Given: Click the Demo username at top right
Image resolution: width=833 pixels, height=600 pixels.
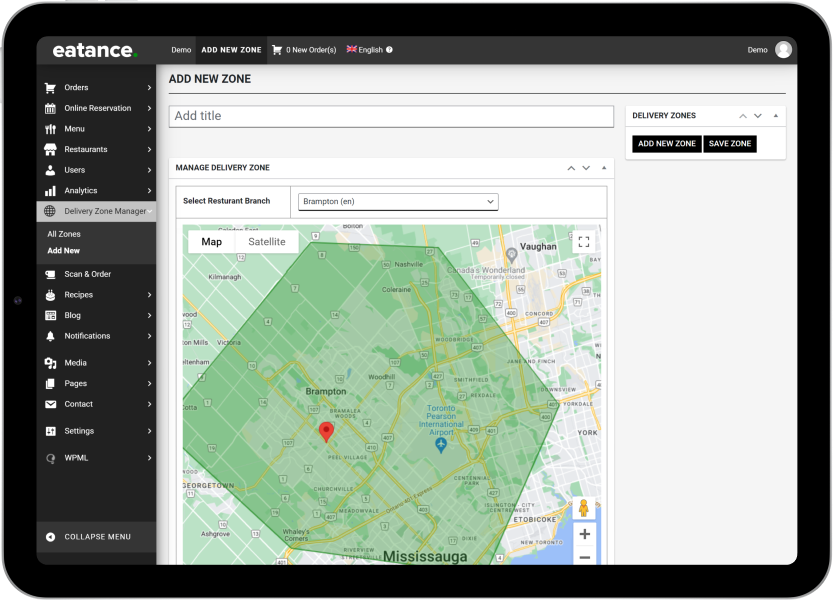Looking at the screenshot, I should (x=757, y=50).
